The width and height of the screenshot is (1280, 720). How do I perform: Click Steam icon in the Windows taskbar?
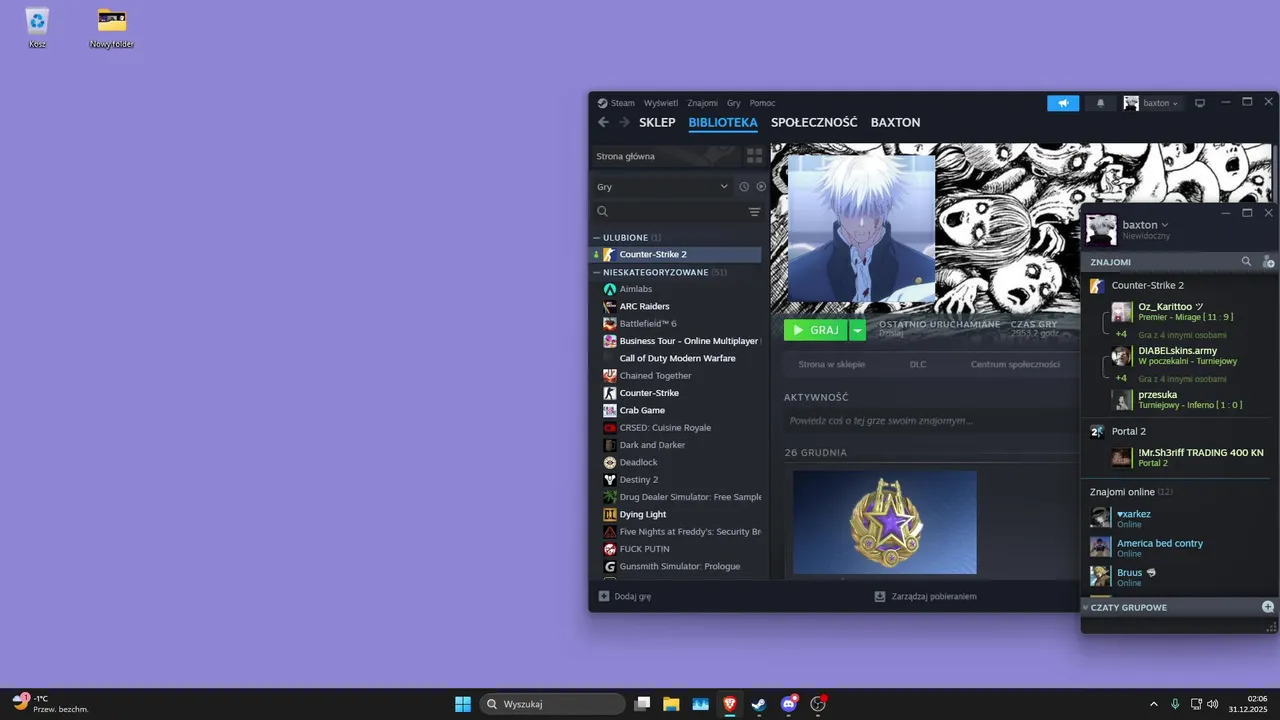point(759,704)
